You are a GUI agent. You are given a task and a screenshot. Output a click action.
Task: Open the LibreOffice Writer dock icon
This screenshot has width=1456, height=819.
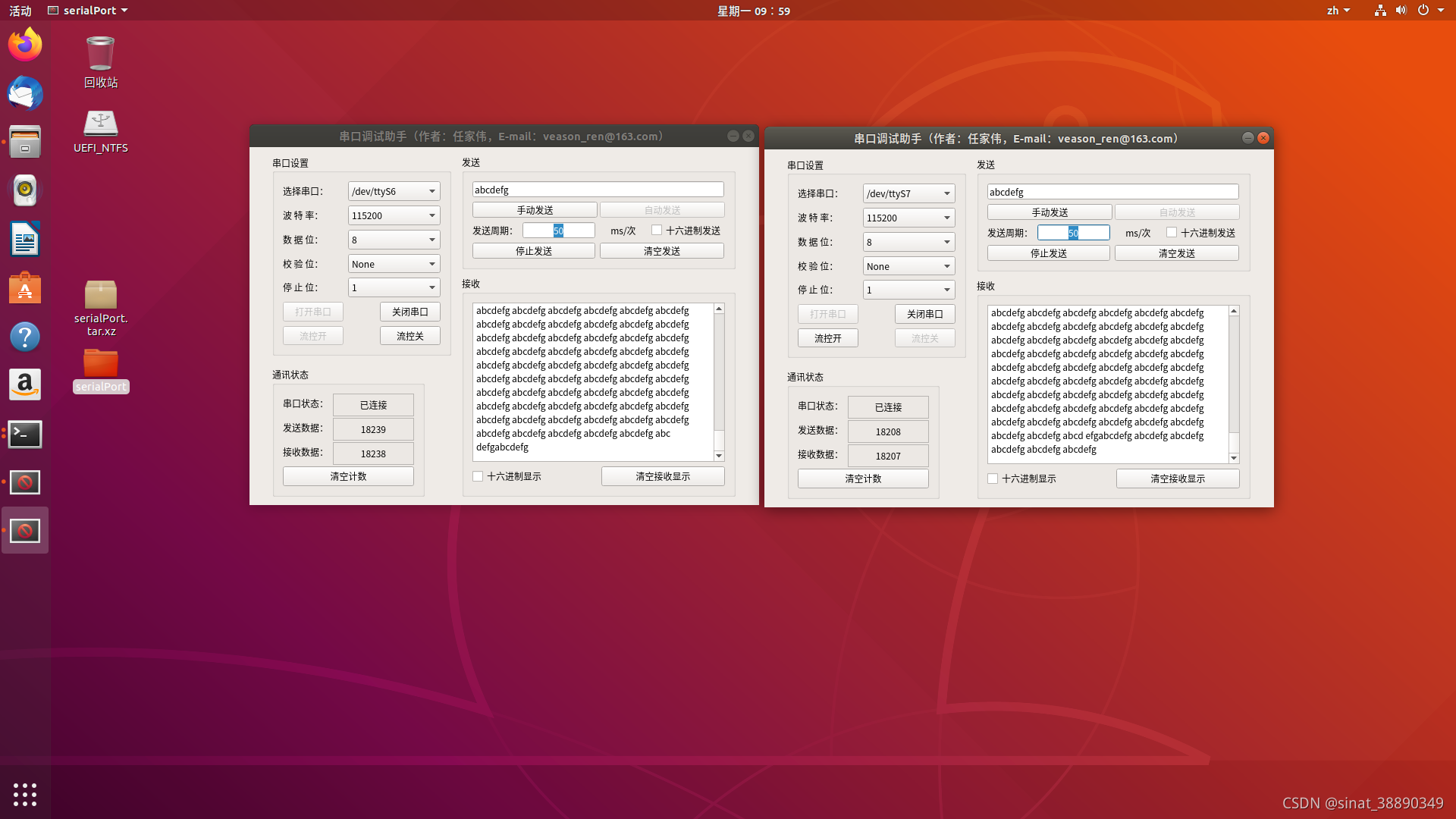(x=25, y=240)
